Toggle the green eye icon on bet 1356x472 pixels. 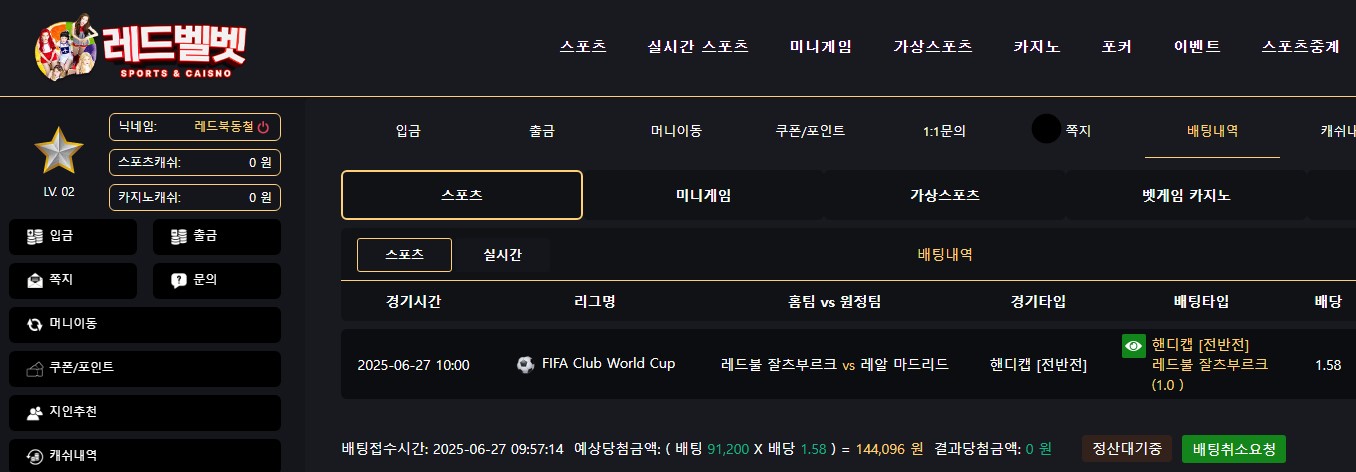[1134, 346]
